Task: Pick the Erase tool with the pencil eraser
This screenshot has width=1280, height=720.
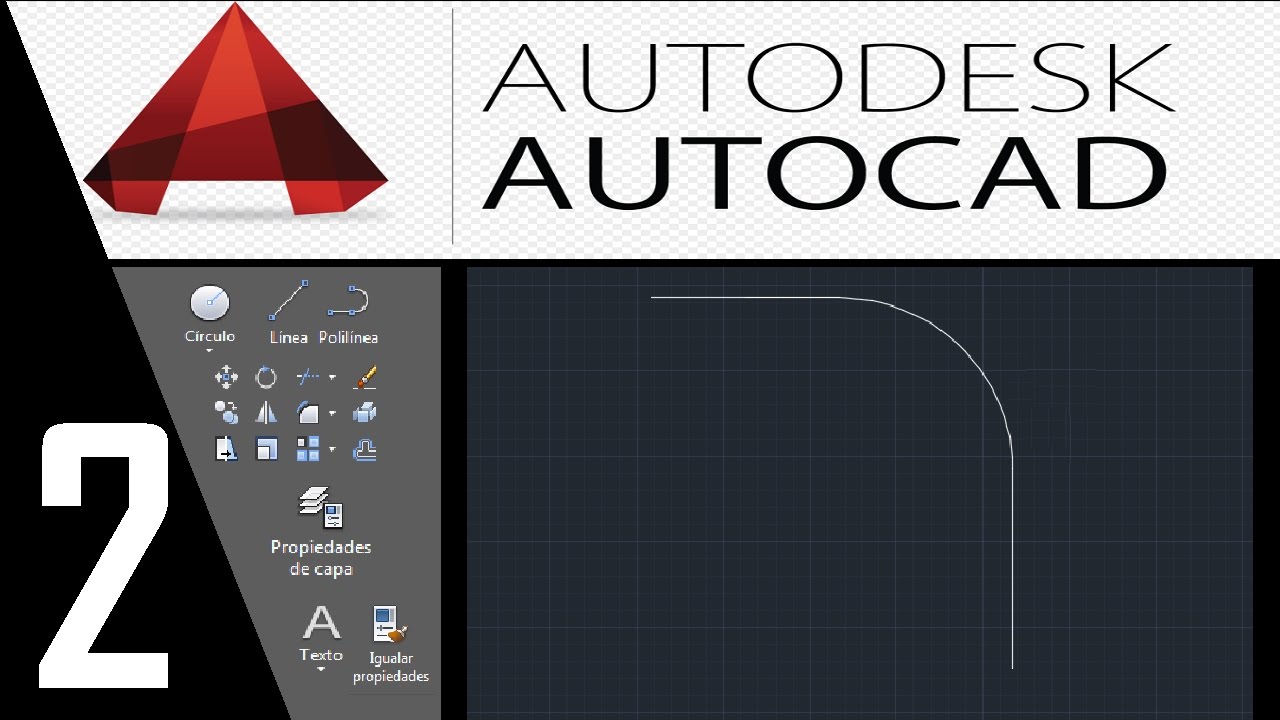Action: pos(366,377)
